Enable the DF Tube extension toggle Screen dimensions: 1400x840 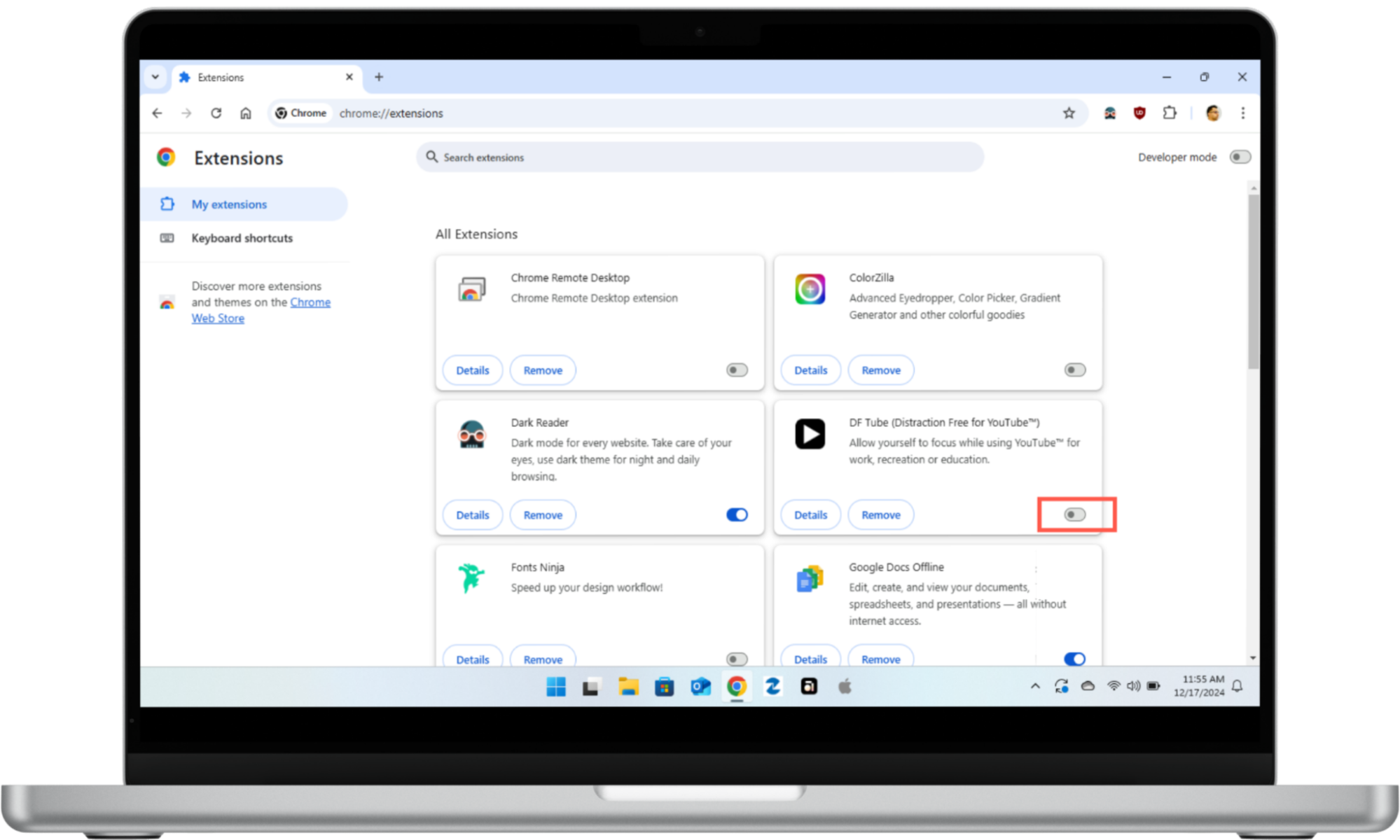(1074, 514)
